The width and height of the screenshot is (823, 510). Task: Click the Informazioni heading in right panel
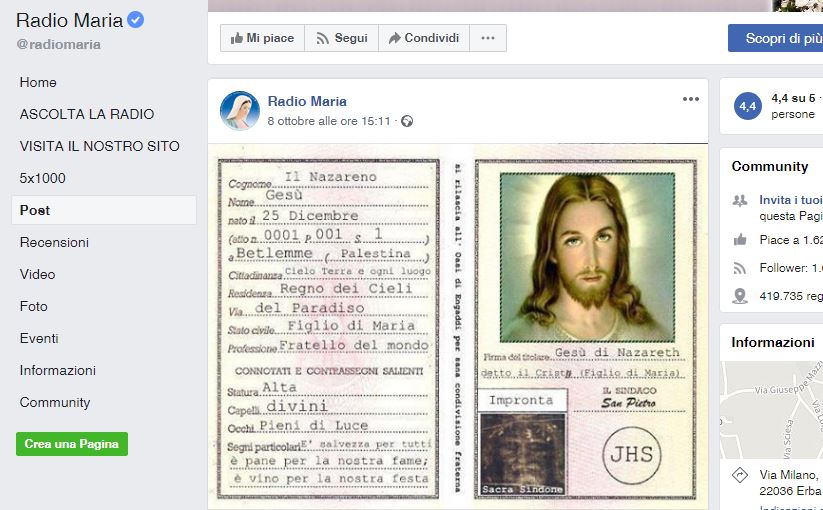pyautogui.click(x=773, y=343)
